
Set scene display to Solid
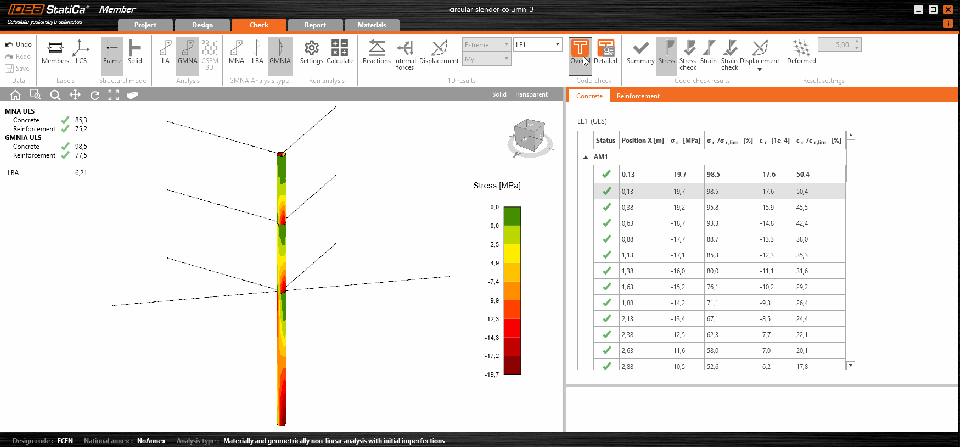(499, 95)
